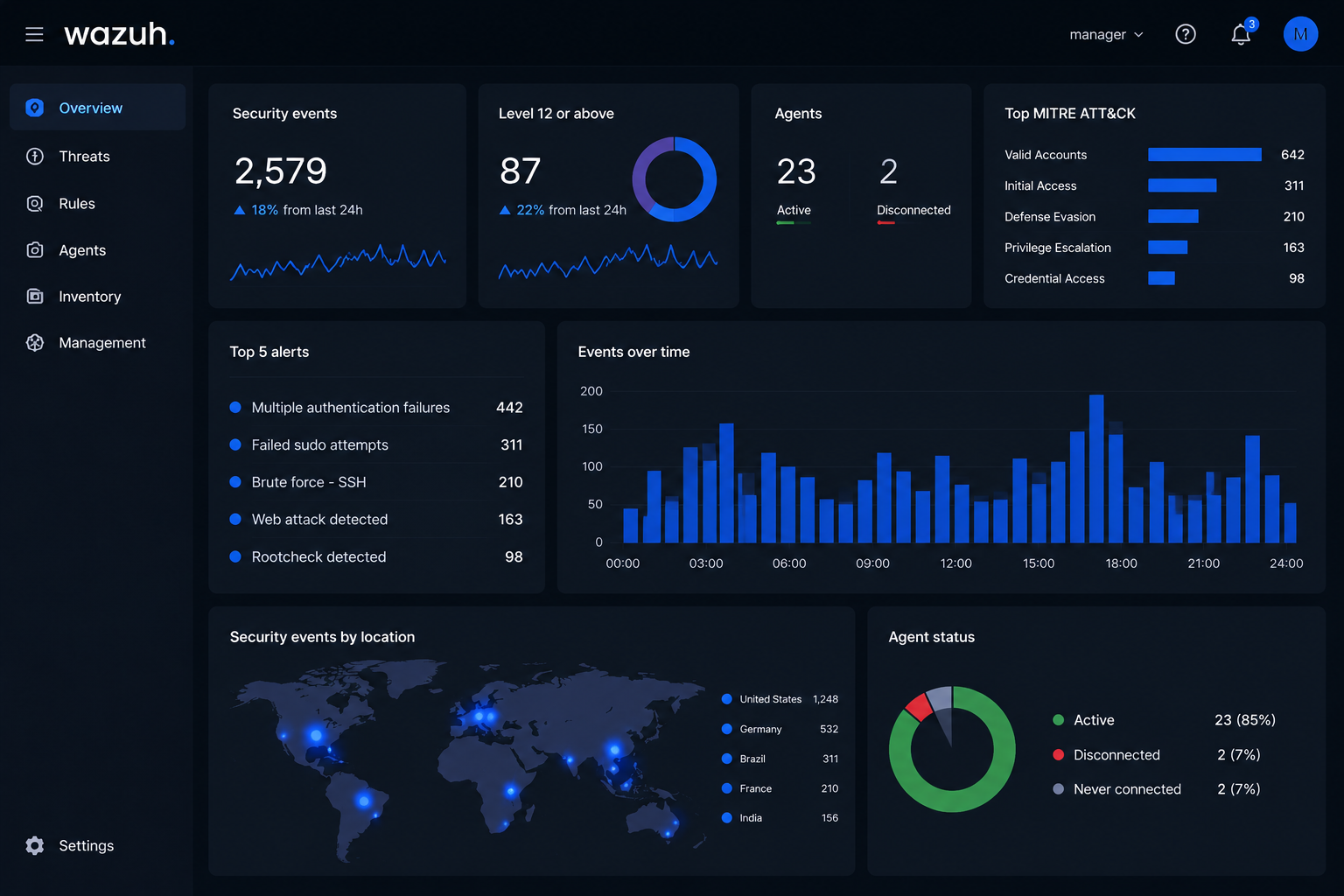Click the Brazil legend dot

726,759
